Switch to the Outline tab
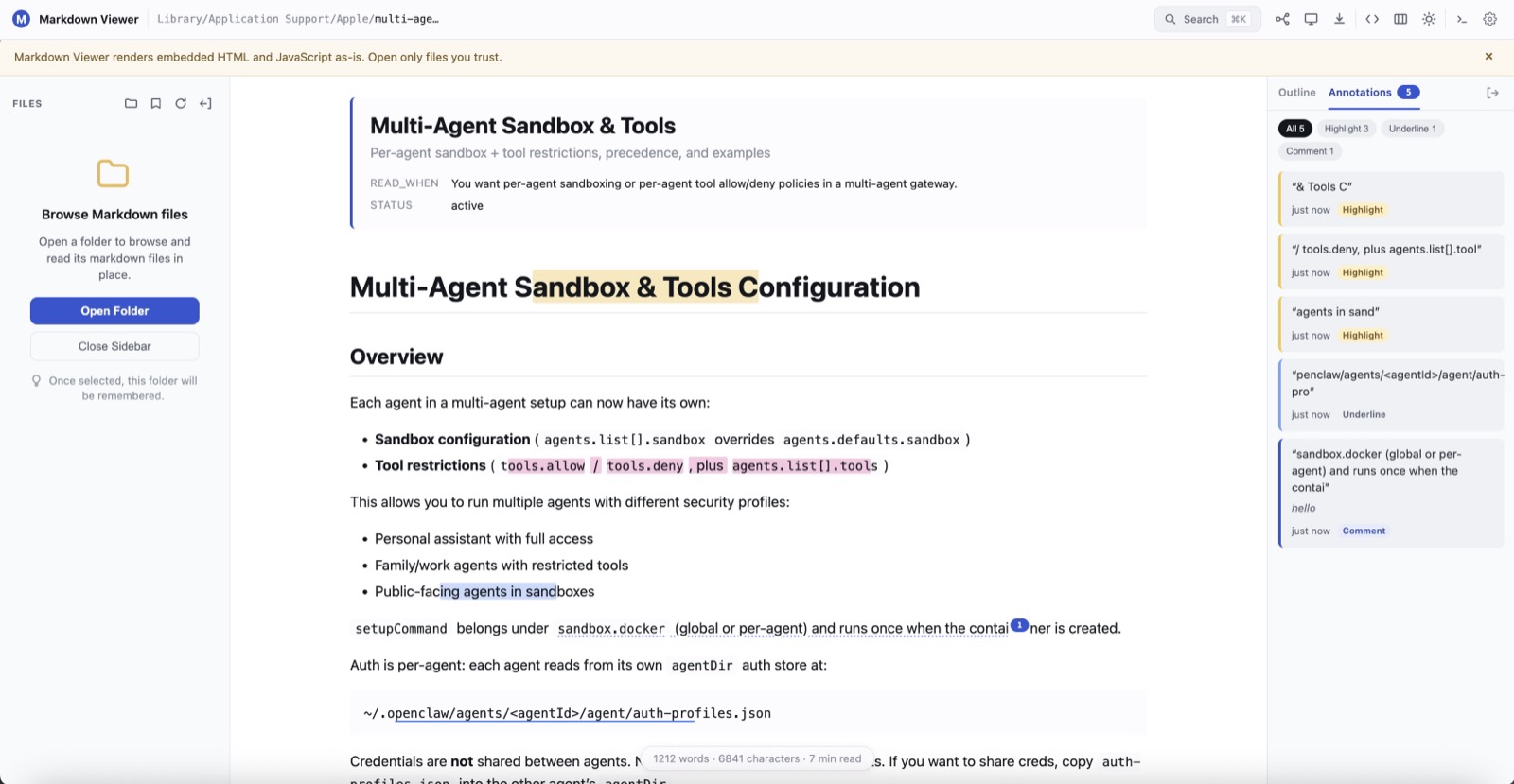 tap(1296, 93)
